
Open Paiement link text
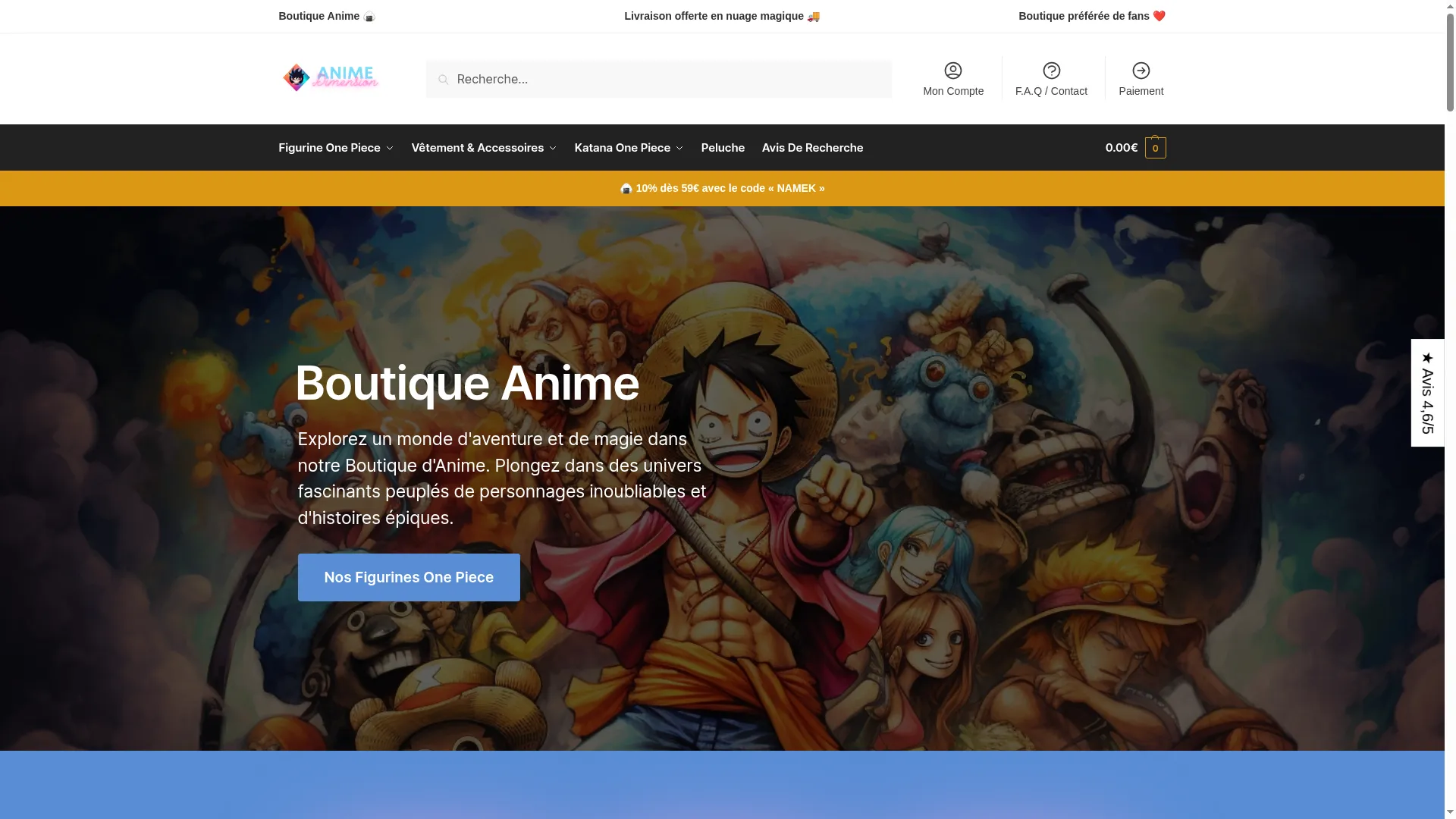pyautogui.click(x=1141, y=91)
